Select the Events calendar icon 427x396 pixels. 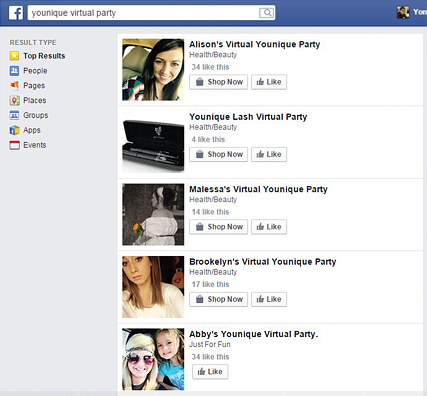click(14, 145)
